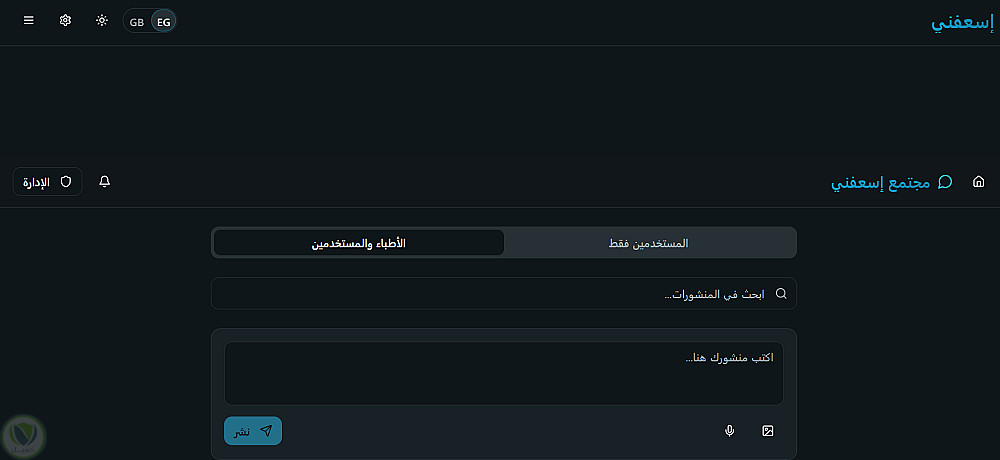Select the EG language option

(x=164, y=22)
